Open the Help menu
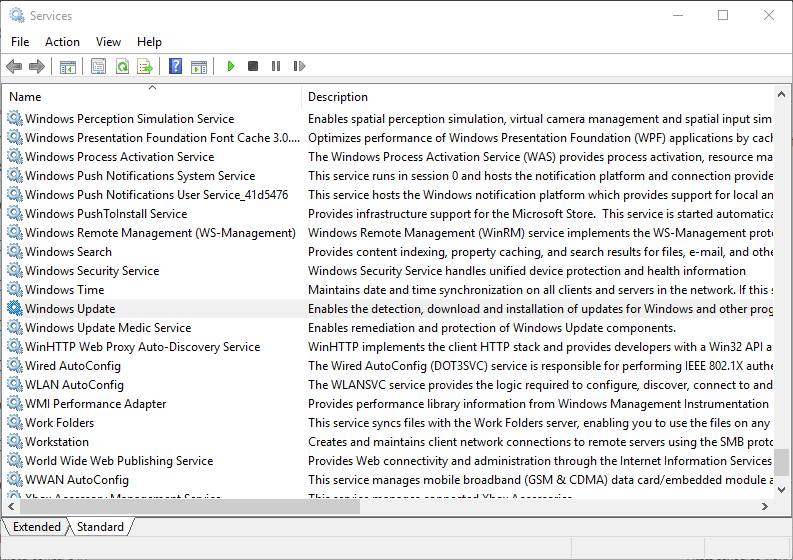 click(x=149, y=42)
